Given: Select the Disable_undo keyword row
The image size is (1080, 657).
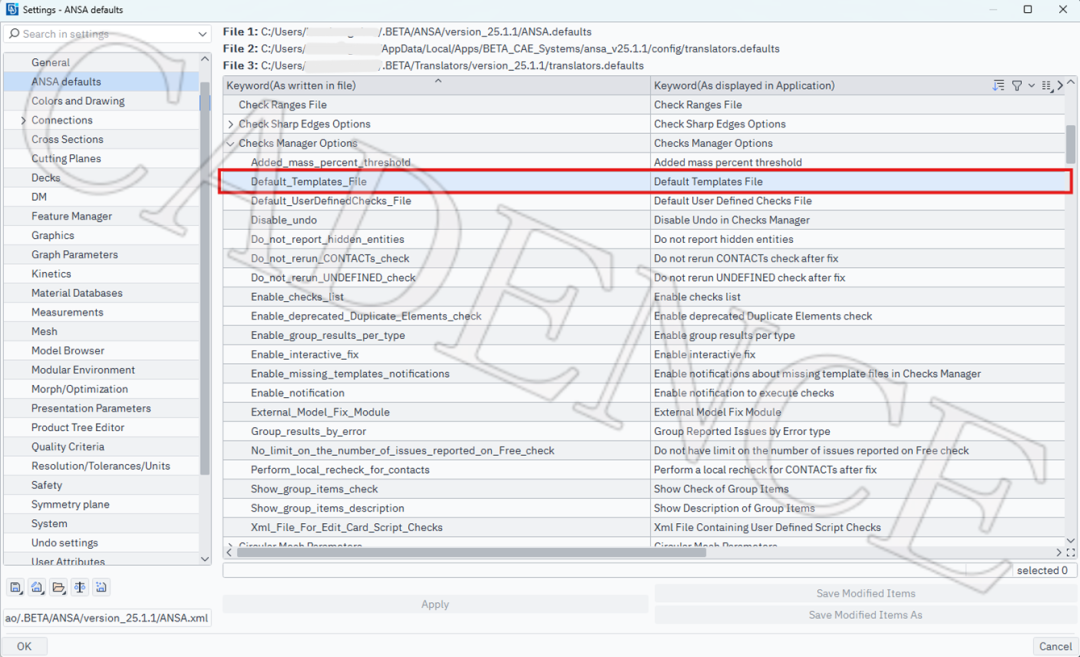Looking at the screenshot, I should pyautogui.click(x=644, y=220).
